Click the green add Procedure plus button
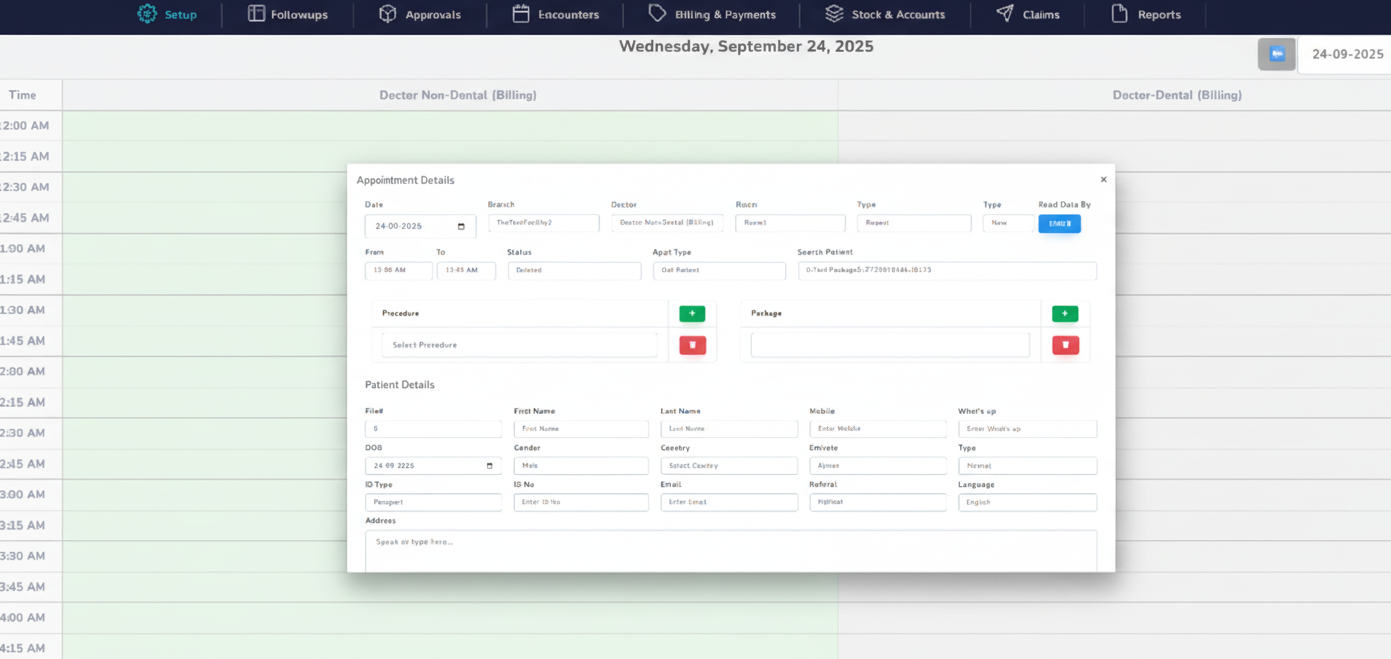 tap(692, 314)
